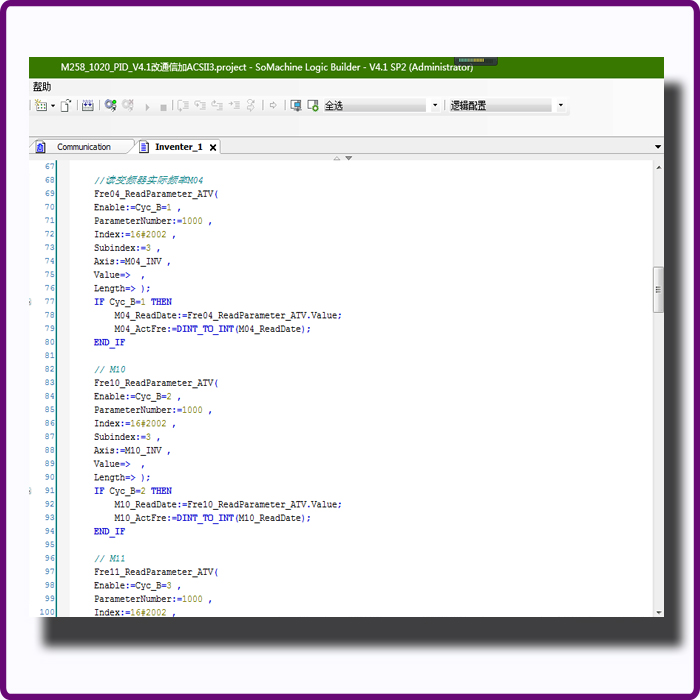Viewport: 700px width, 700px height.
Task: Open the 帮助 (Help) menu
Action: [42, 87]
